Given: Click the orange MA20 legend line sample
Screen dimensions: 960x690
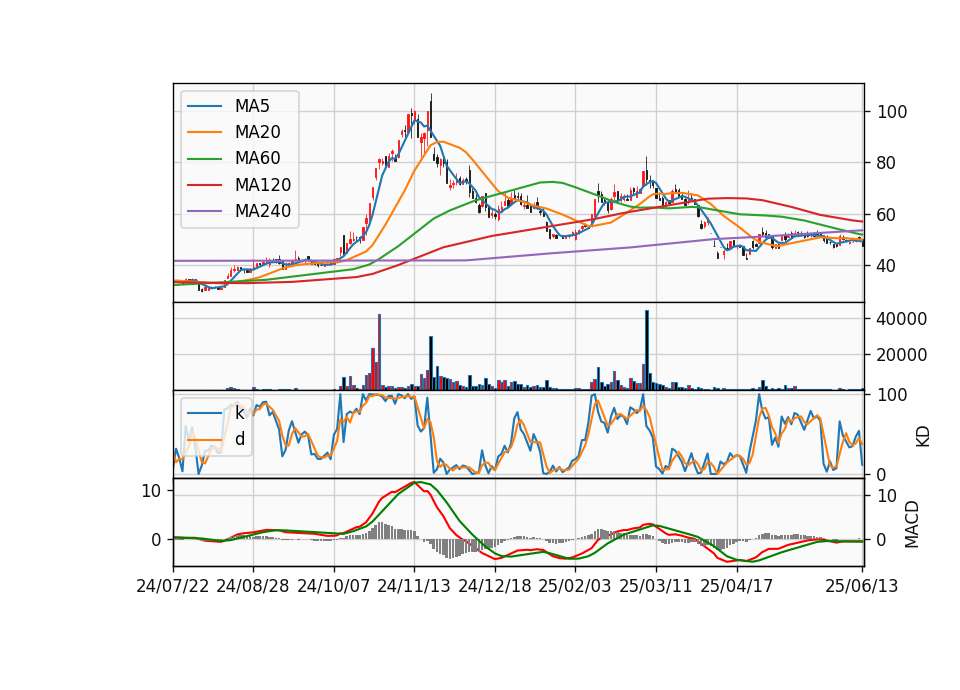Looking at the screenshot, I should (204, 132).
